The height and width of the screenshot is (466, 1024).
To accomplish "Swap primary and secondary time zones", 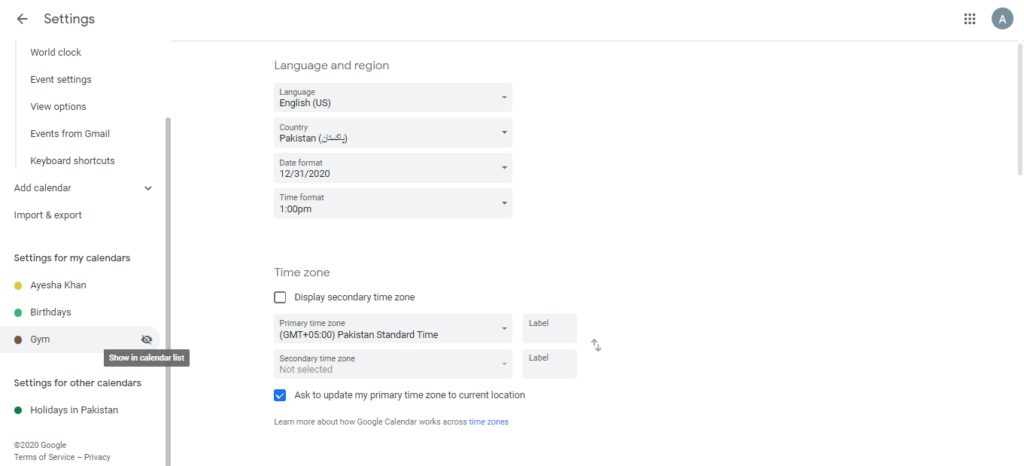I will (x=596, y=345).
